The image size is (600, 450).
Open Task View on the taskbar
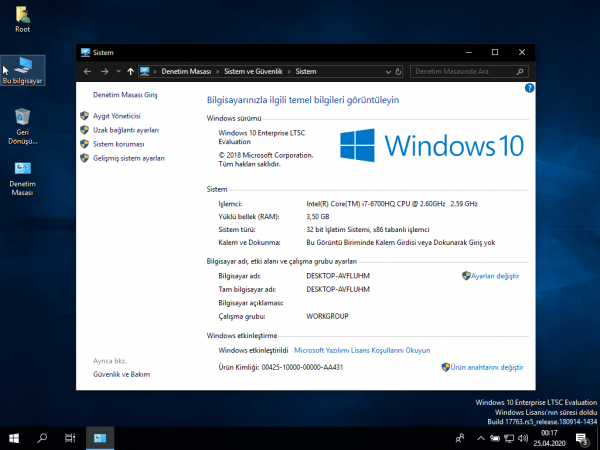click(70, 438)
